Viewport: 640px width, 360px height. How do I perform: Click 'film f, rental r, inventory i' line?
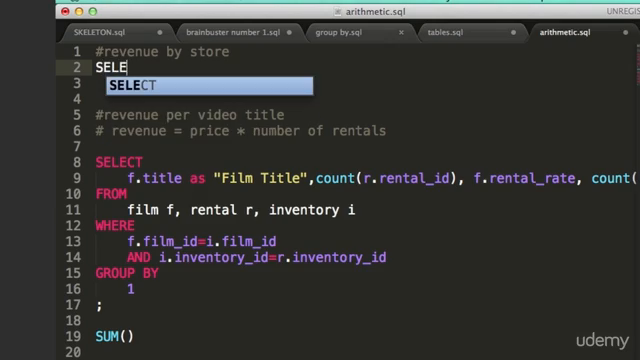pyautogui.click(x=241, y=210)
